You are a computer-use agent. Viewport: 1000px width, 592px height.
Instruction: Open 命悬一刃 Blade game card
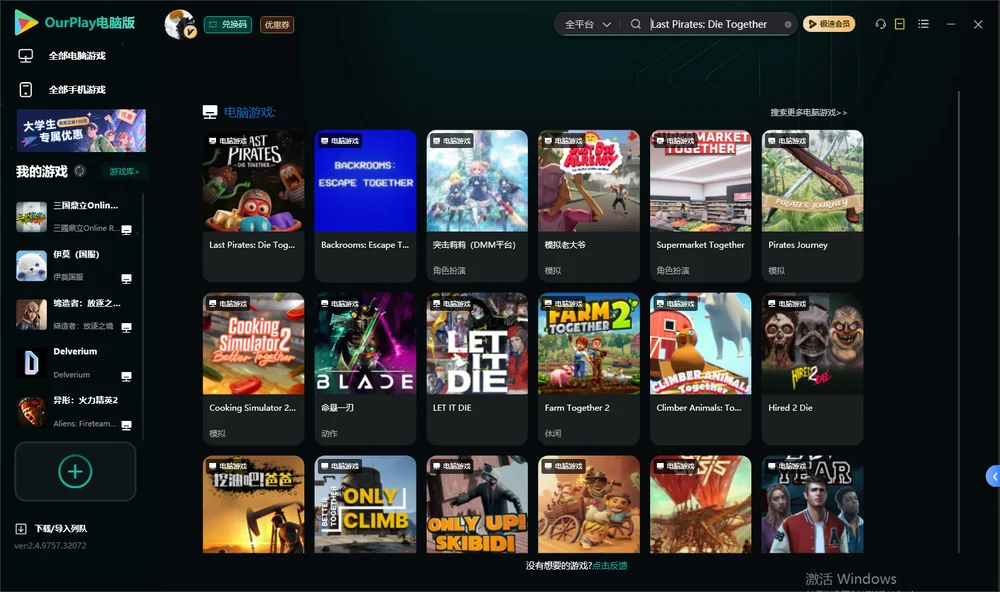(x=365, y=369)
